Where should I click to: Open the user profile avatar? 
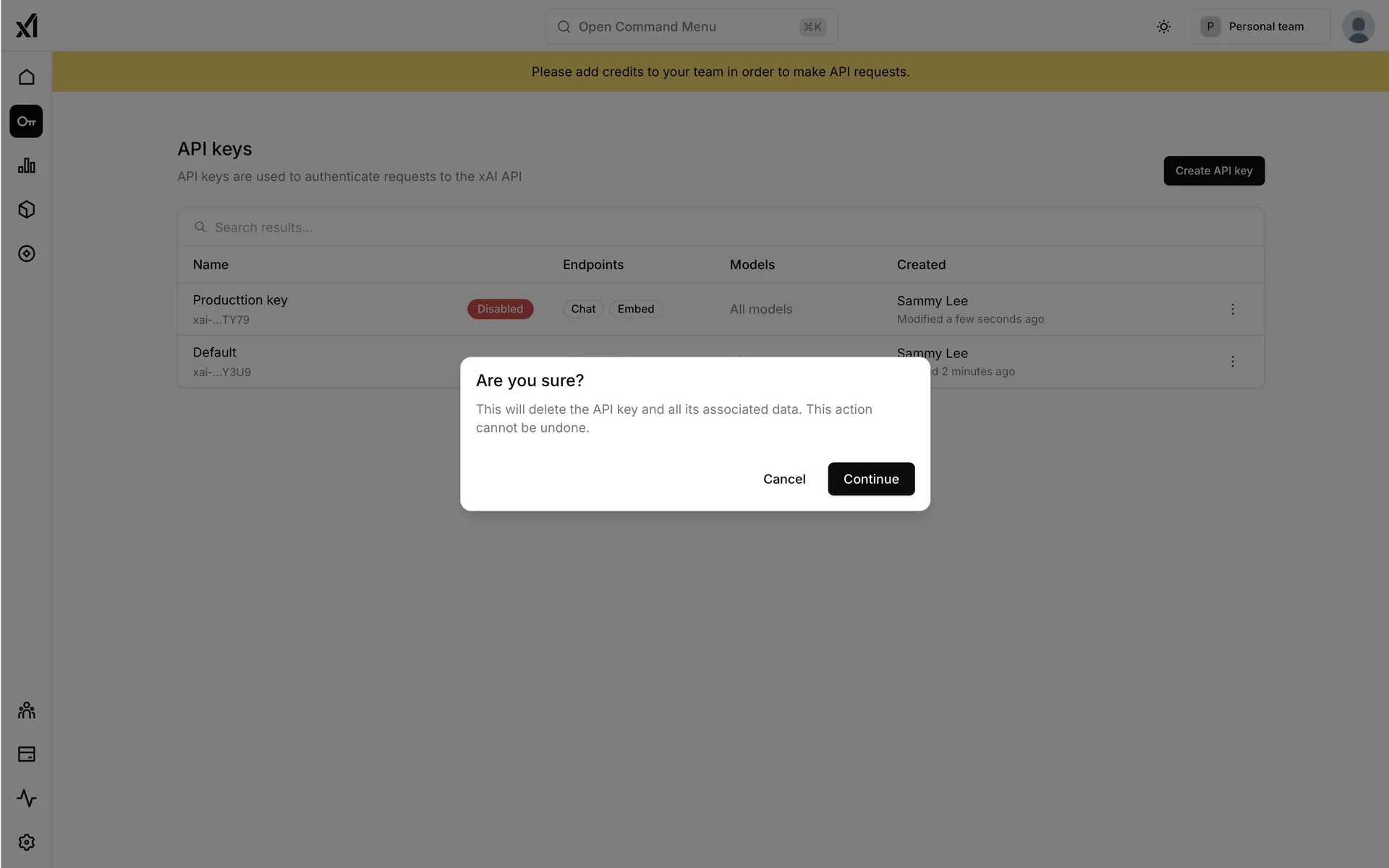click(1358, 27)
